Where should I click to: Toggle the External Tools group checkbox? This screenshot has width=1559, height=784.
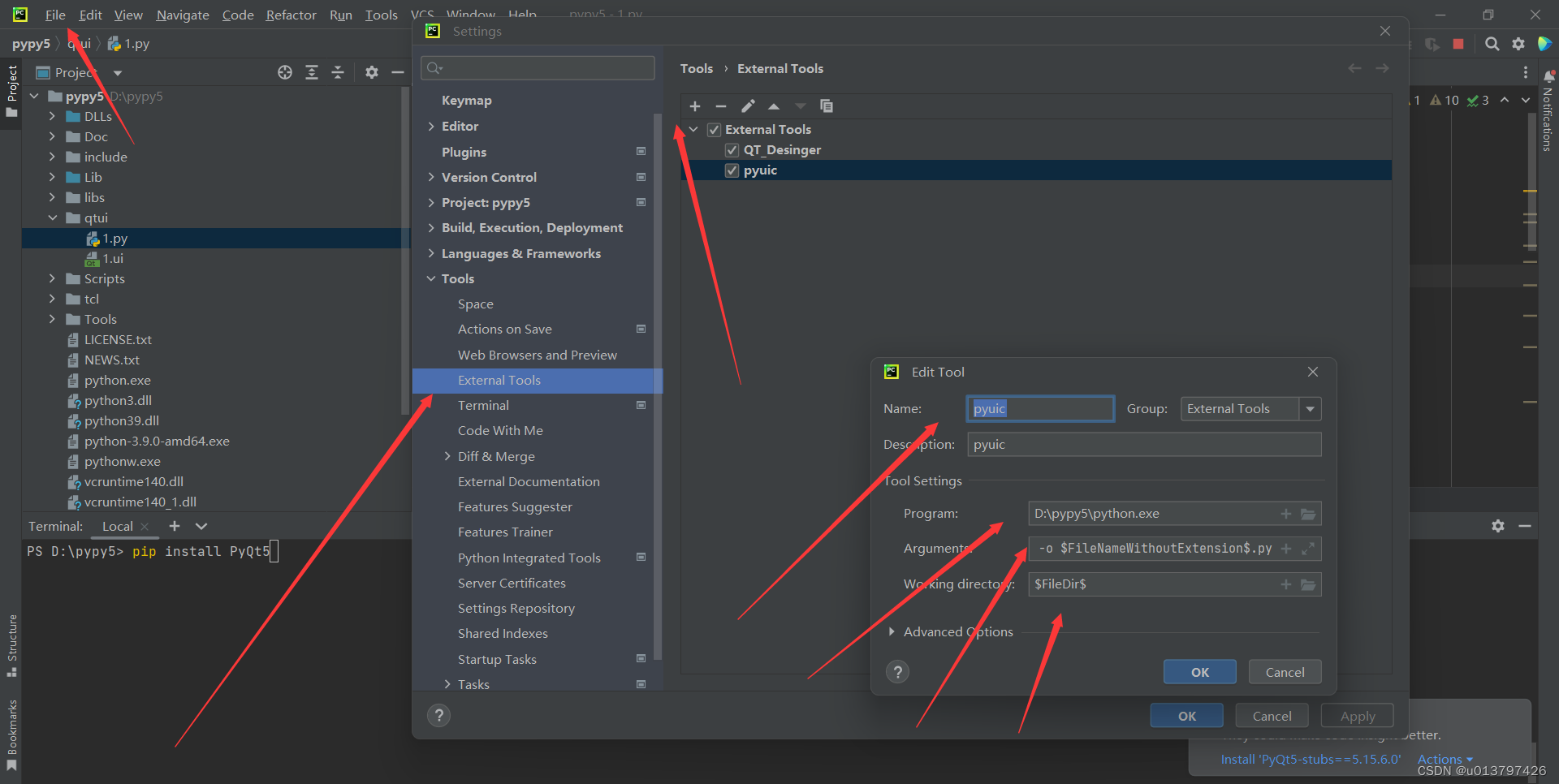tap(714, 130)
